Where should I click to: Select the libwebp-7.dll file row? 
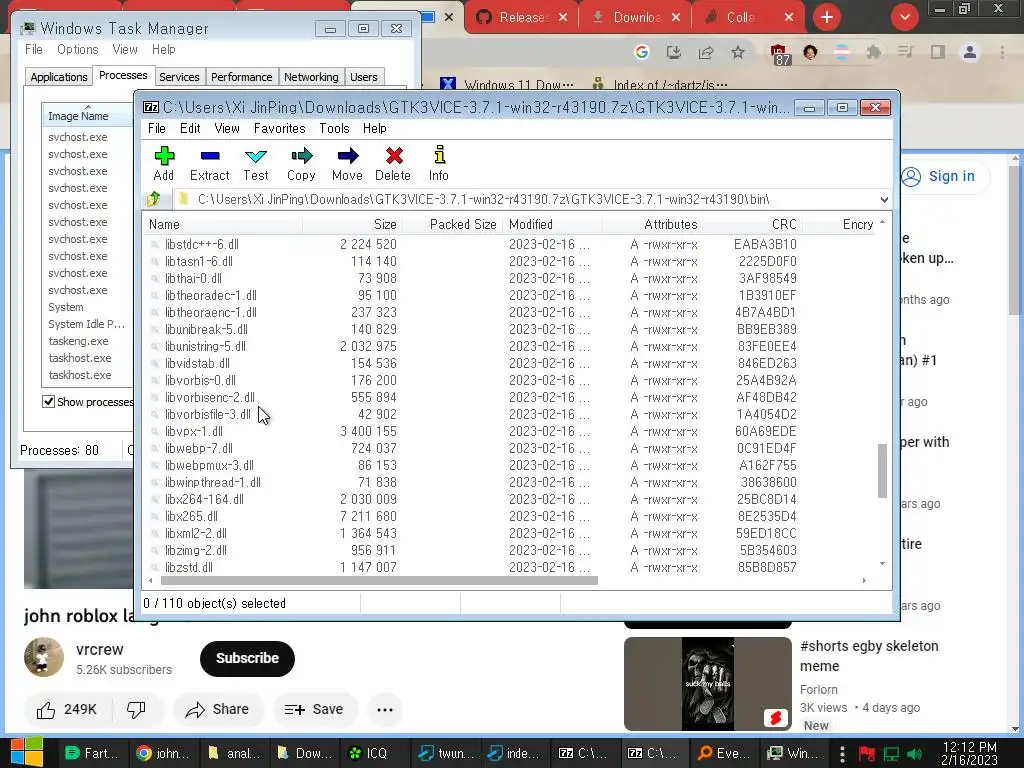click(509, 448)
